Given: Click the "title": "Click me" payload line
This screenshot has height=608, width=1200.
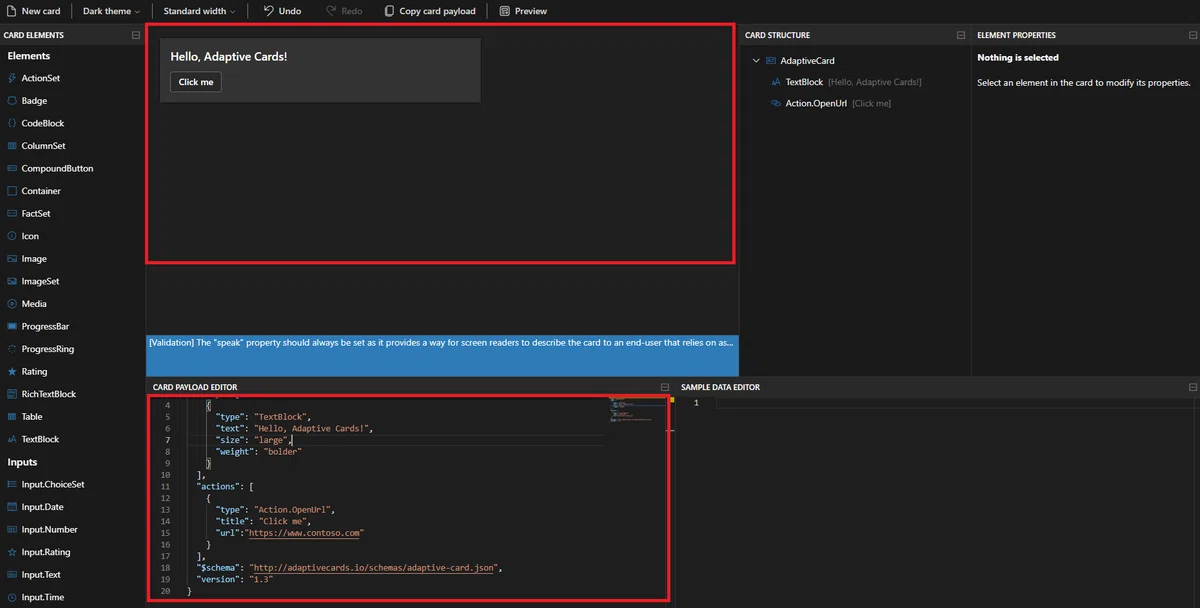Looking at the screenshot, I should 265,521.
